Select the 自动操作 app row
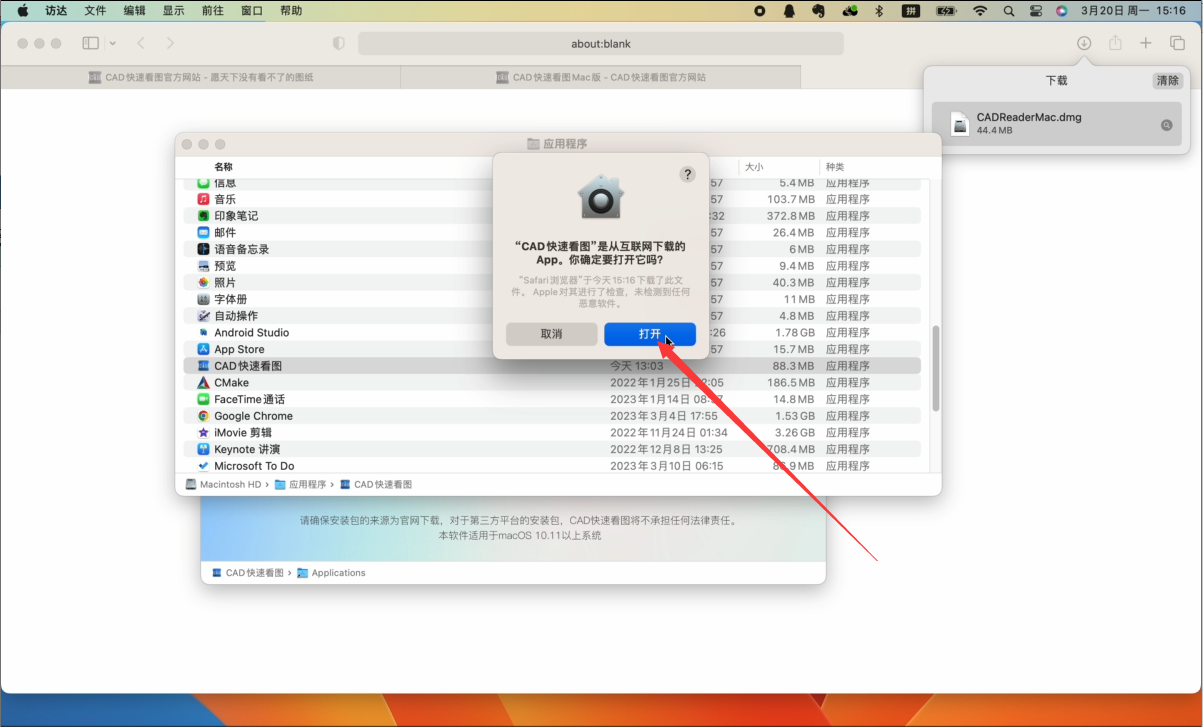 [552, 316]
